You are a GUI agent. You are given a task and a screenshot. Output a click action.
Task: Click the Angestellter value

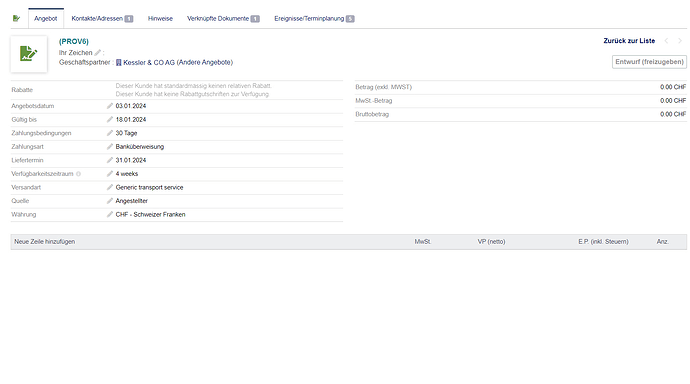[x=132, y=201]
